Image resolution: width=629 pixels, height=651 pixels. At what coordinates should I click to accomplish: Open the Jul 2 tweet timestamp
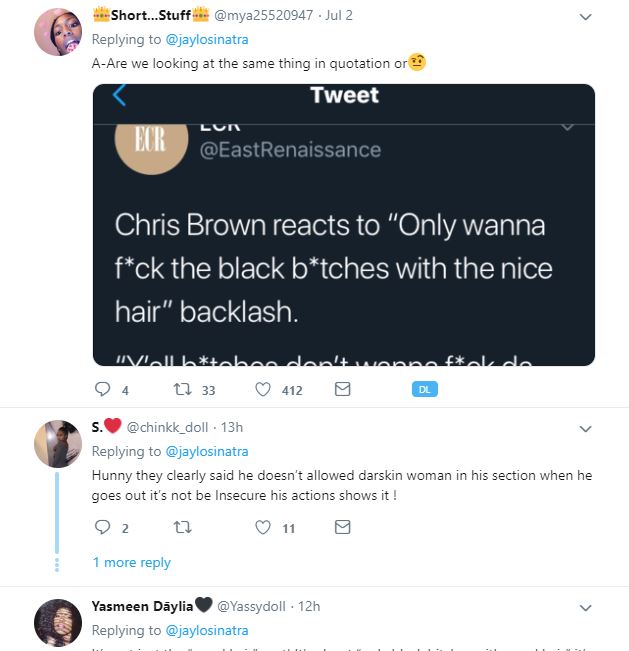[339, 15]
